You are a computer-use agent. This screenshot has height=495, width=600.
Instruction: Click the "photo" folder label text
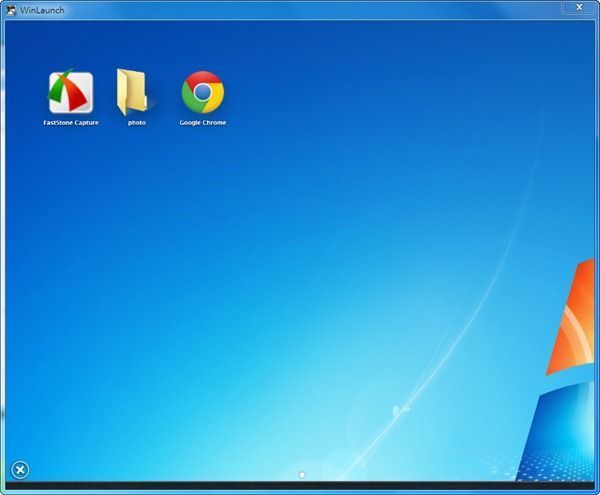pos(137,123)
